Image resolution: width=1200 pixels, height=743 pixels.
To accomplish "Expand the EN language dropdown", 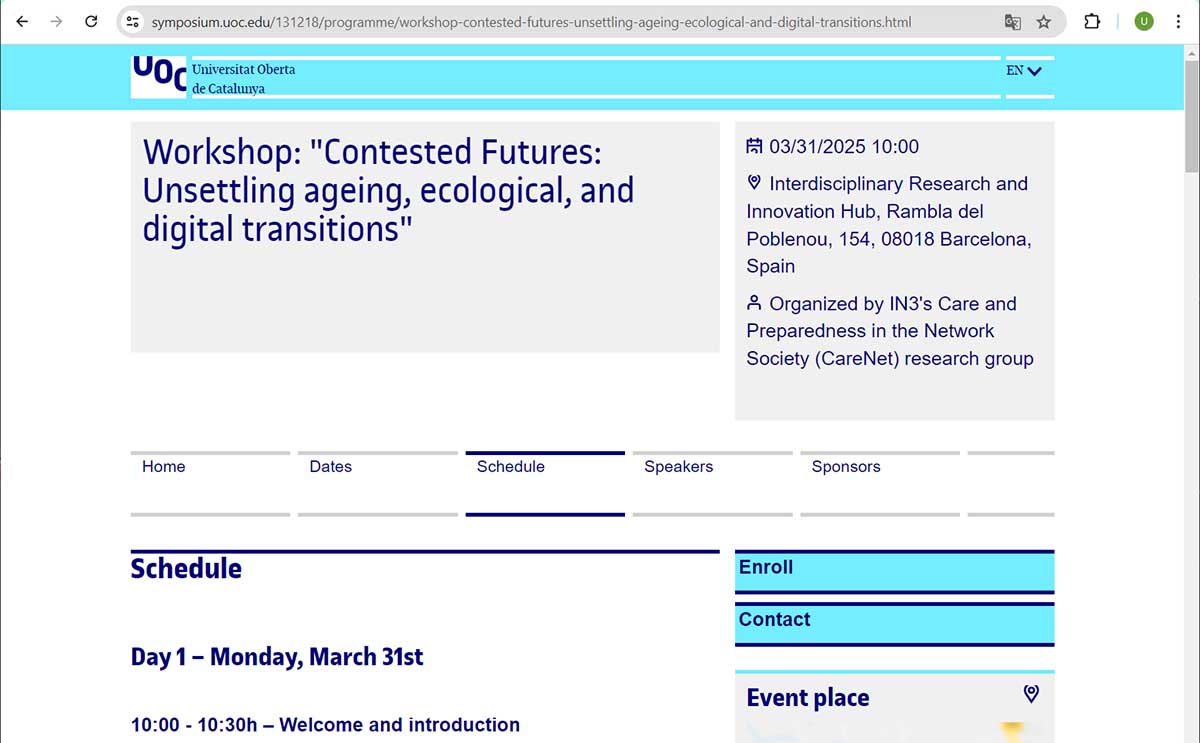I will pyautogui.click(x=1024, y=71).
